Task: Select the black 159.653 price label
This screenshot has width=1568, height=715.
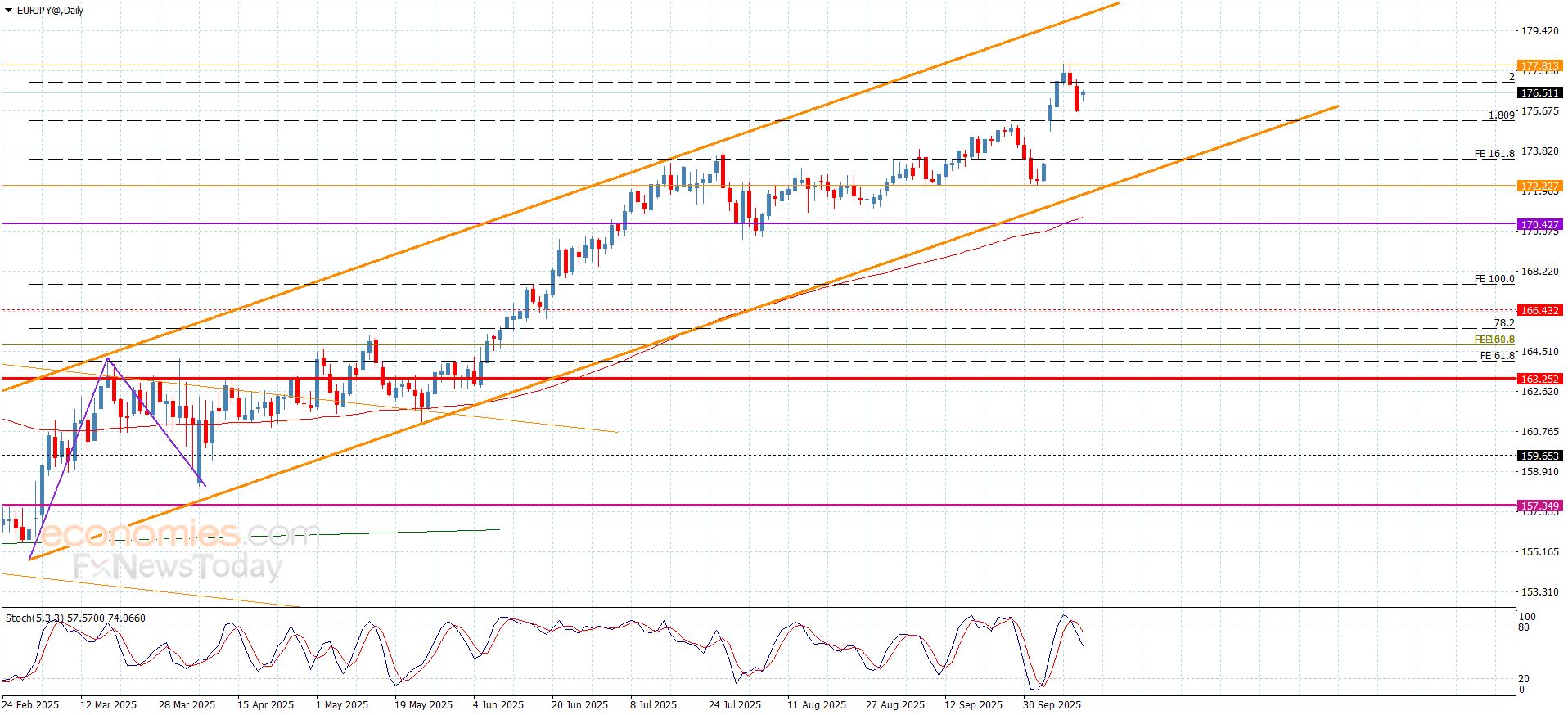Action: click(1539, 456)
